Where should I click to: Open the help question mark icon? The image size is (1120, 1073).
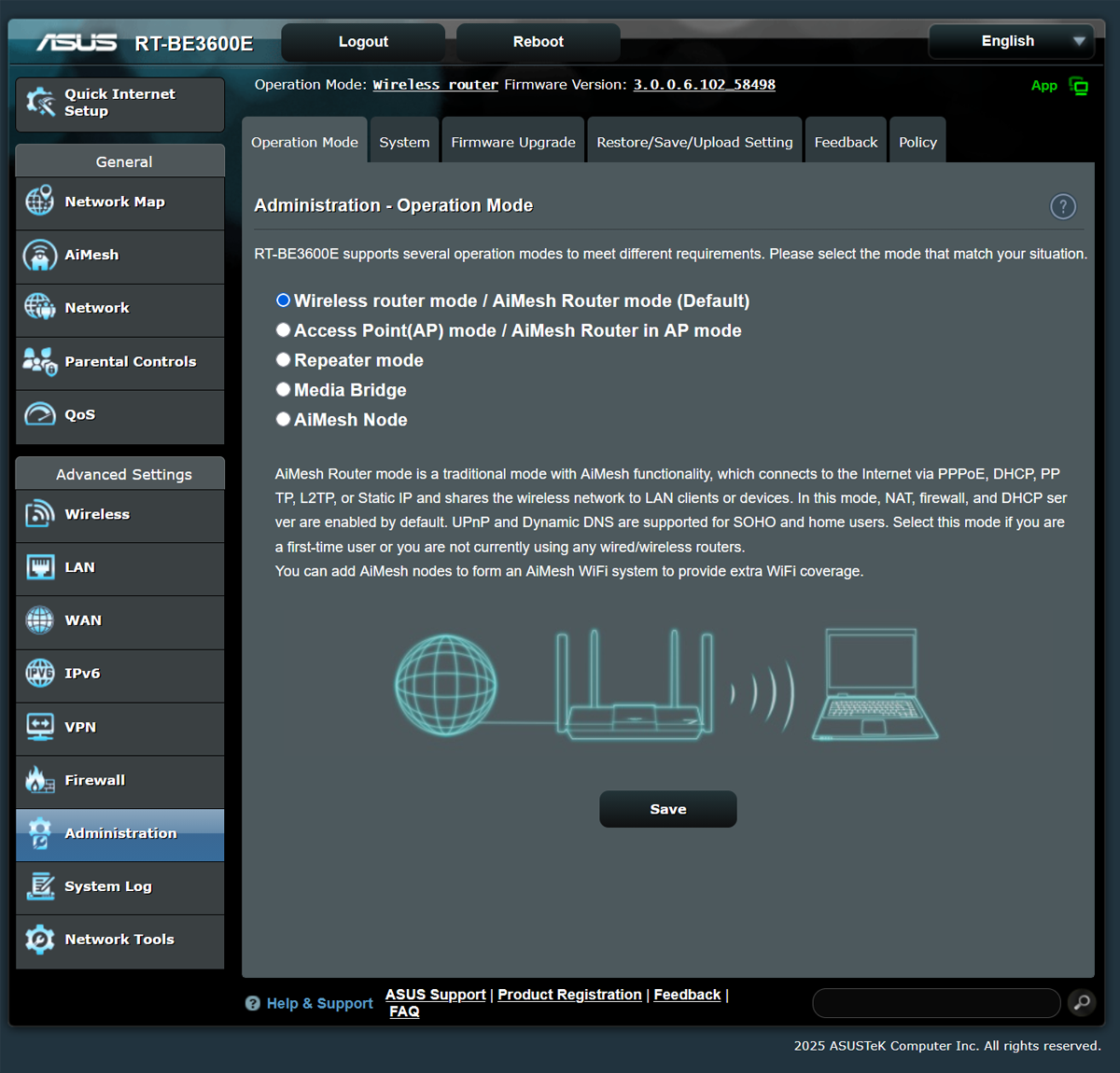pyautogui.click(x=1063, y=206)
